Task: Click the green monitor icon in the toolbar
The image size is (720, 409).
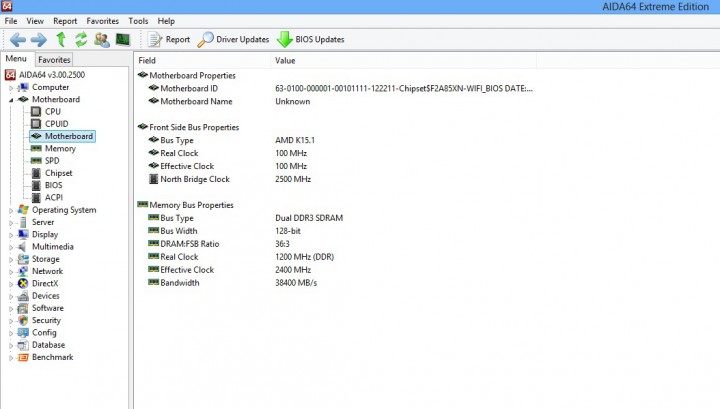Action: tap(123, 39)
